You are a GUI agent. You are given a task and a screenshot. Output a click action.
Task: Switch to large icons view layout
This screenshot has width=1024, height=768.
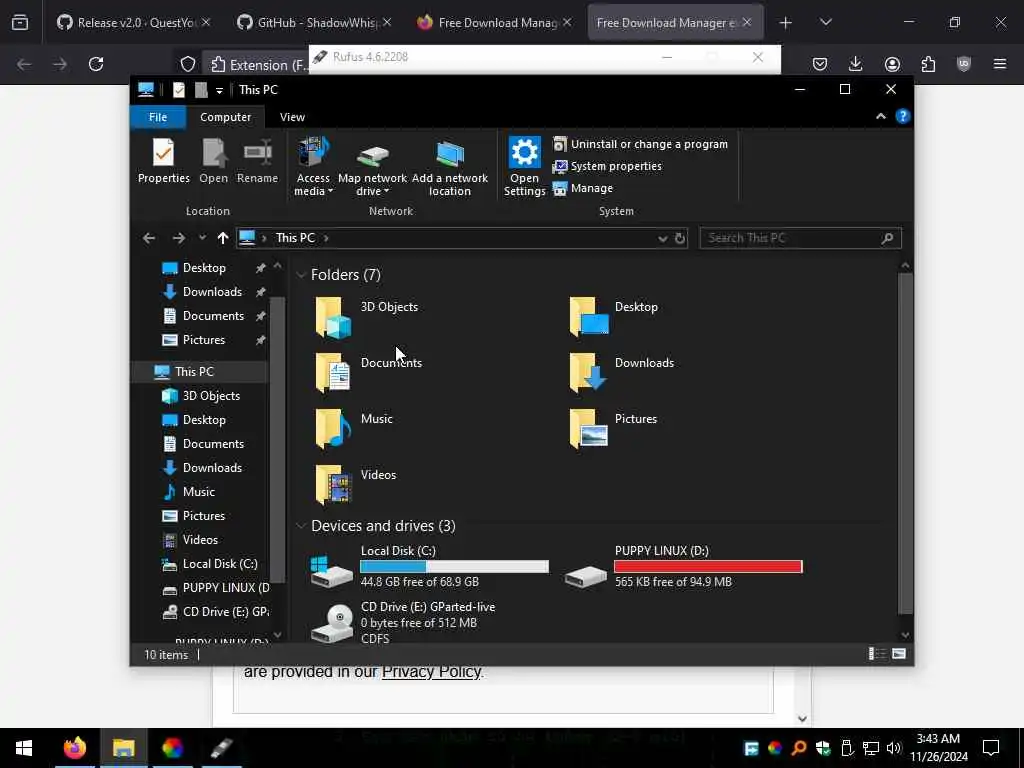coord(899,654)
